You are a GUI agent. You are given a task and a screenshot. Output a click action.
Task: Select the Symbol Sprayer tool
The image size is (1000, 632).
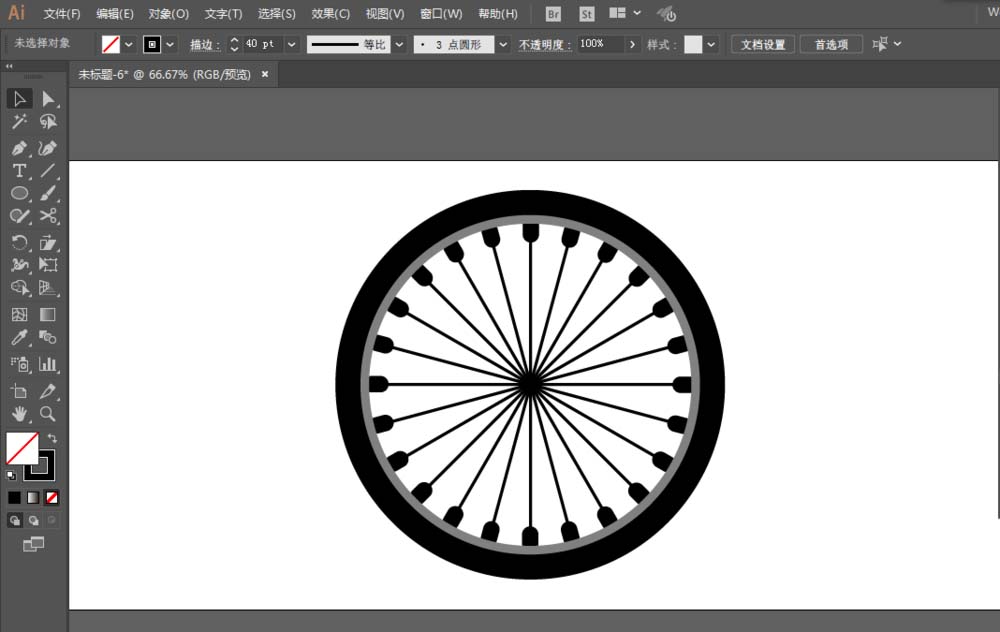(19, 364)
